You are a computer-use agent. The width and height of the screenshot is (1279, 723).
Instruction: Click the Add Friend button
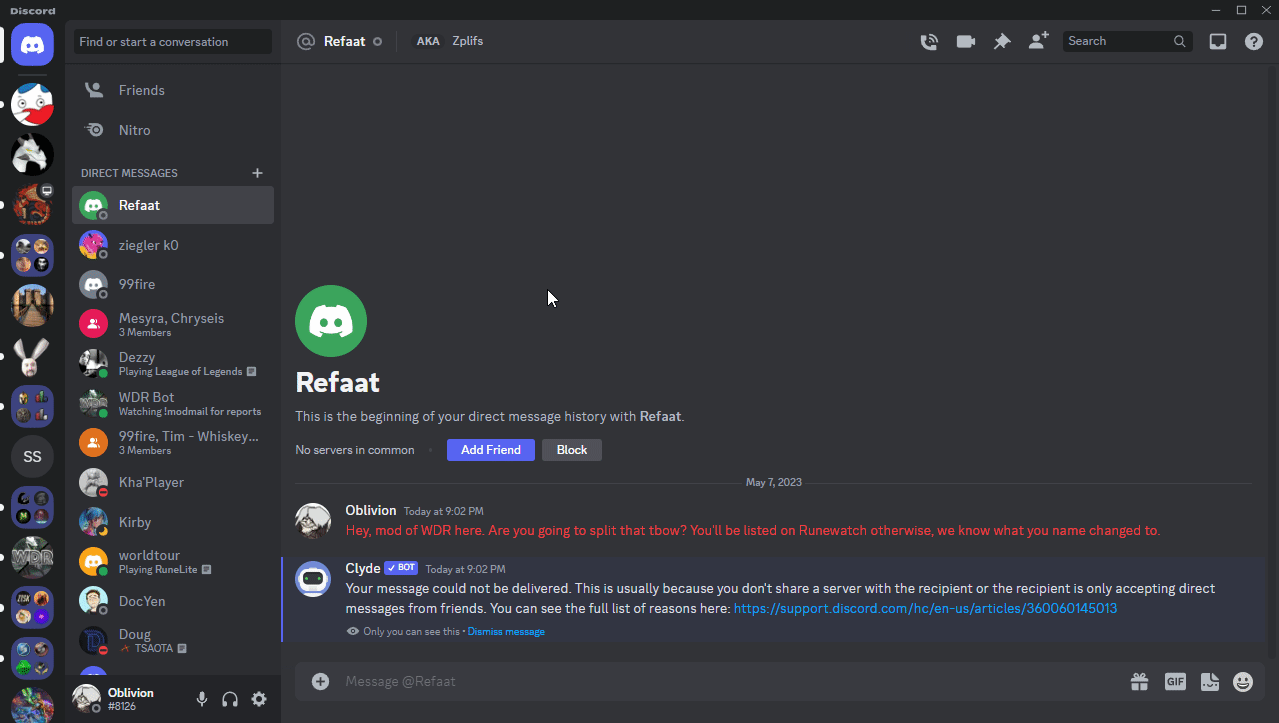point(490,450)
